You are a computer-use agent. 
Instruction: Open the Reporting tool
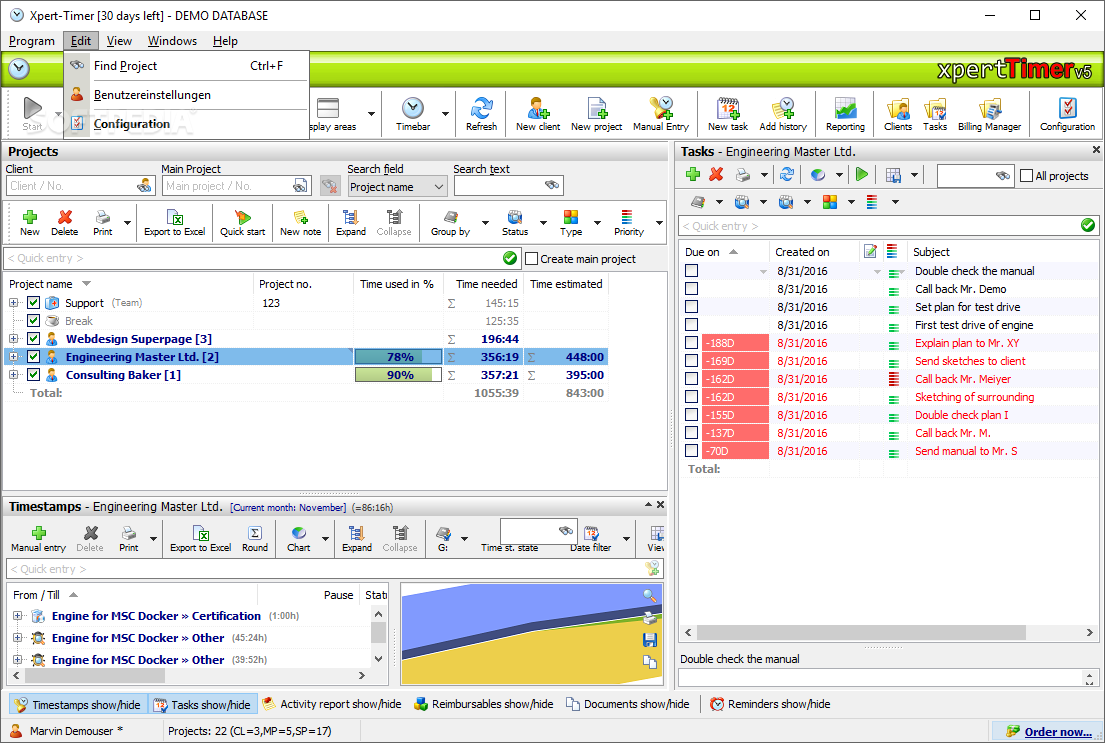pyautogui.click(x=845, y=113)
